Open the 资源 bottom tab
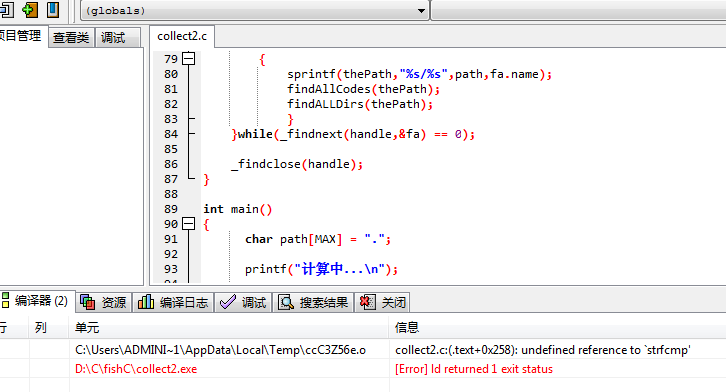Image resolution: width=726 pixels, height=392 pixels. pyautogui.click(x=104, y=302)
